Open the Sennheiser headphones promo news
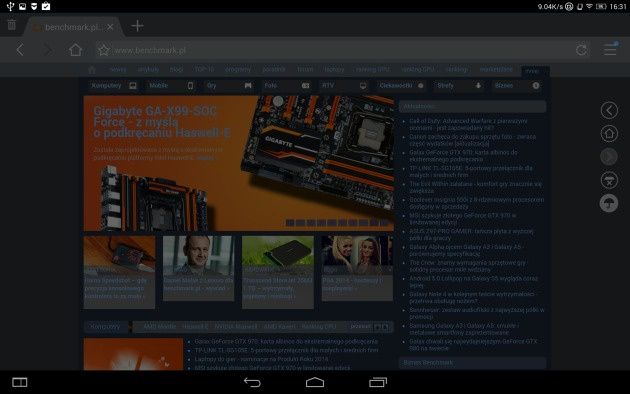This screenshot has height=394, width=630. tap(477, 313)
